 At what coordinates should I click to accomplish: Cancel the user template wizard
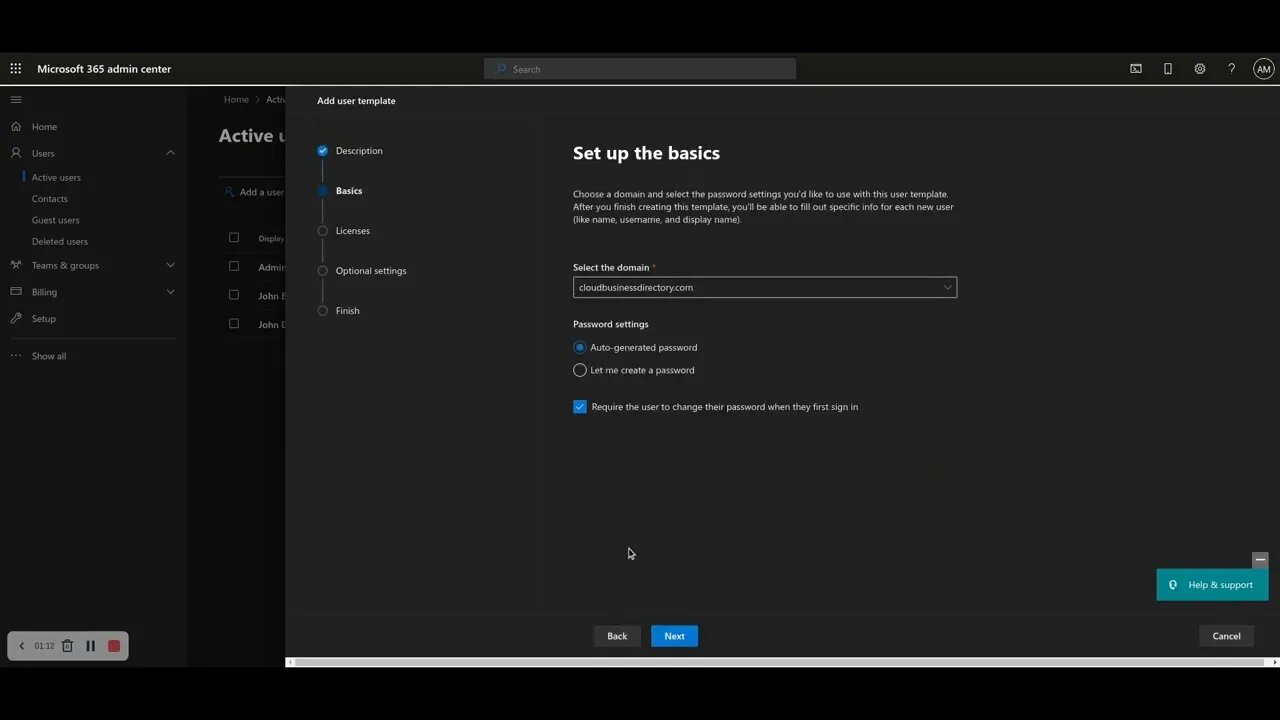click(1226, 636)
